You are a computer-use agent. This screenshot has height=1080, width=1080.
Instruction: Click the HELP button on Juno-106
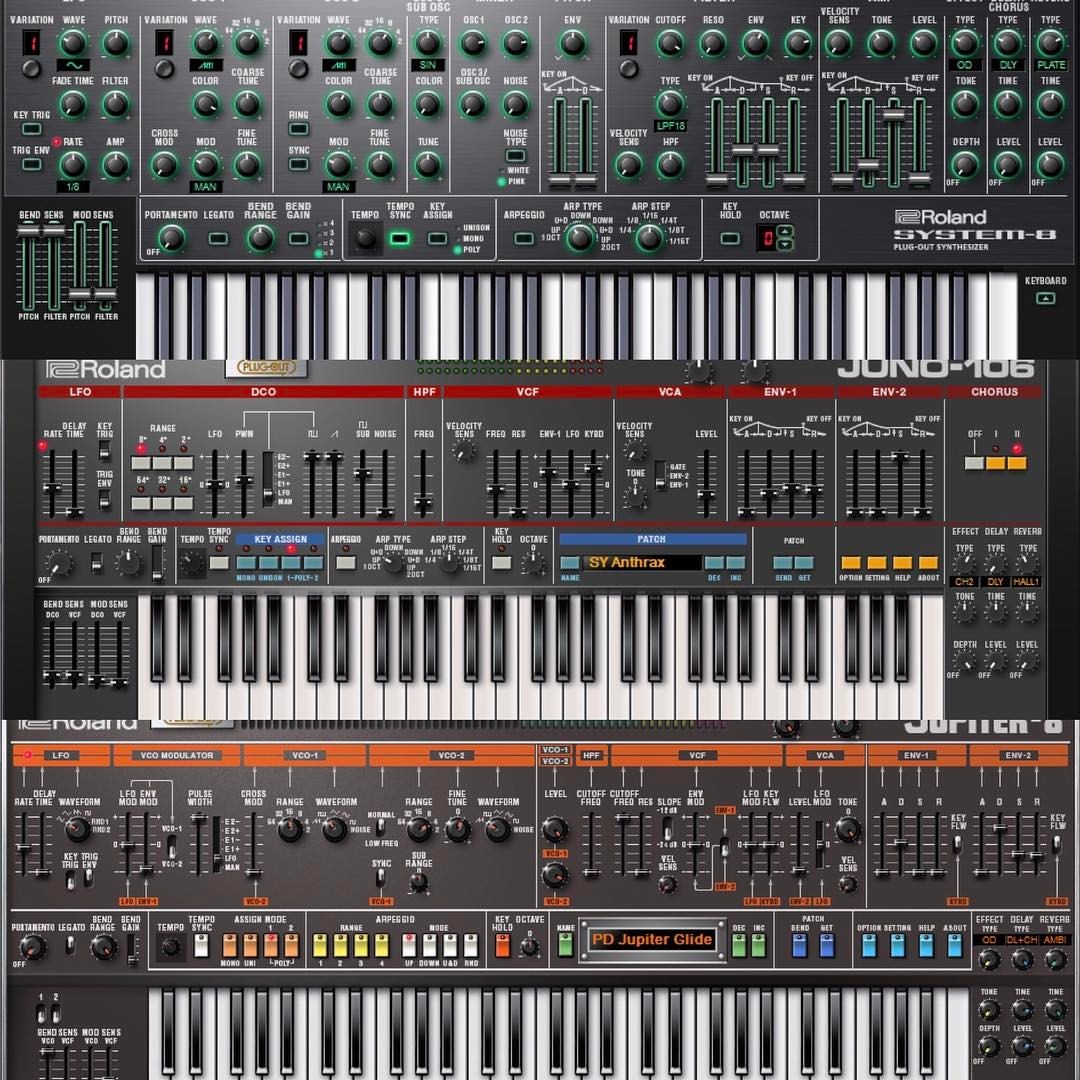click(x=902, y=563)
